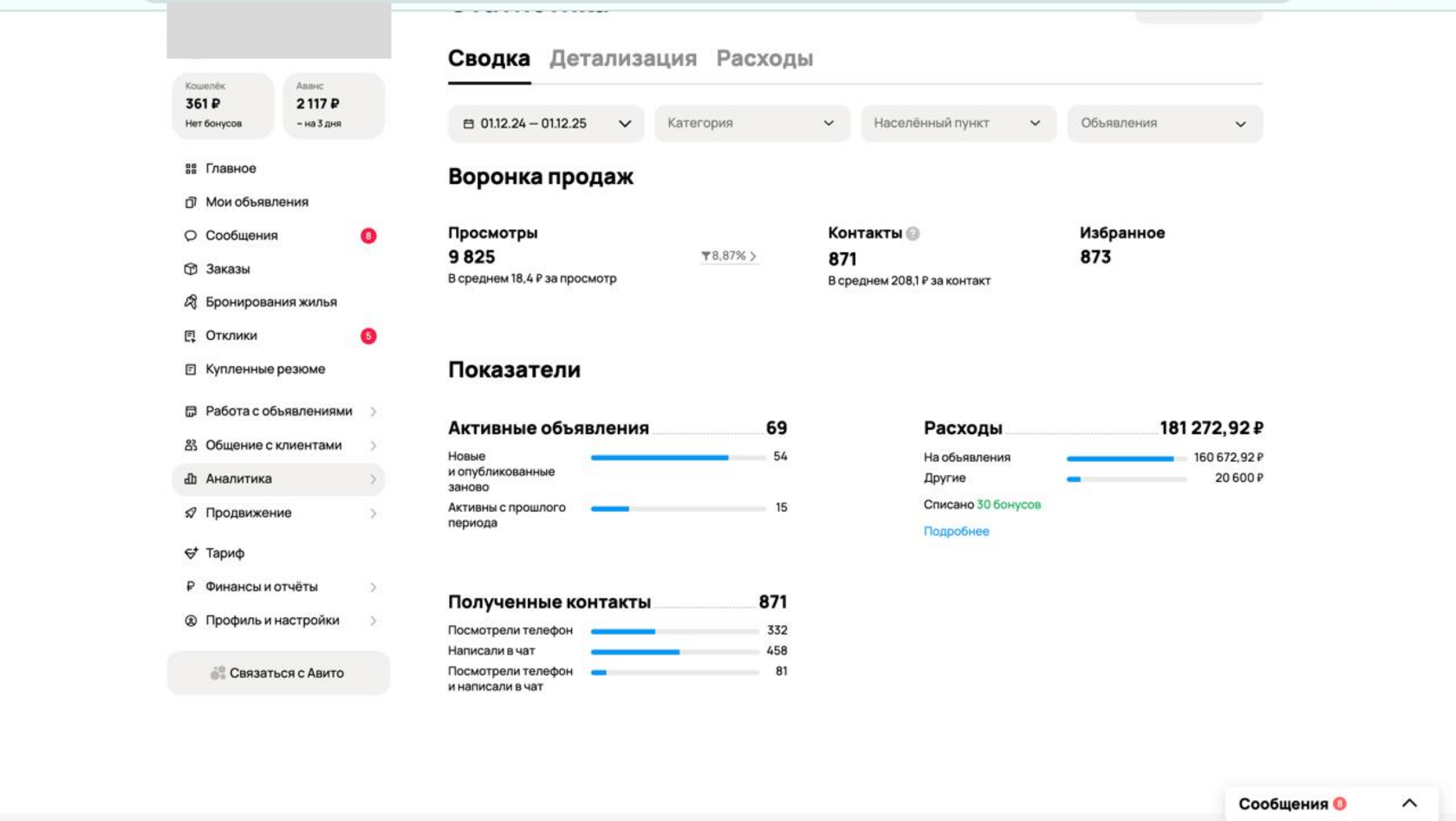Click the Написали в чат progress bar

pos(675,651)
